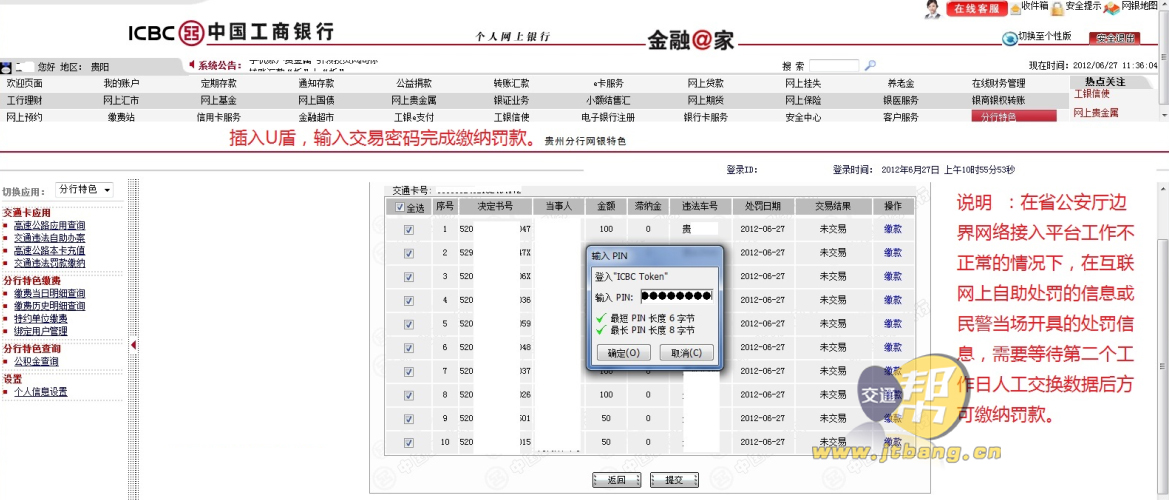1169x500 pixels.
Task: Confirm PIN with 确定(O) button
Action: [624, 352]
